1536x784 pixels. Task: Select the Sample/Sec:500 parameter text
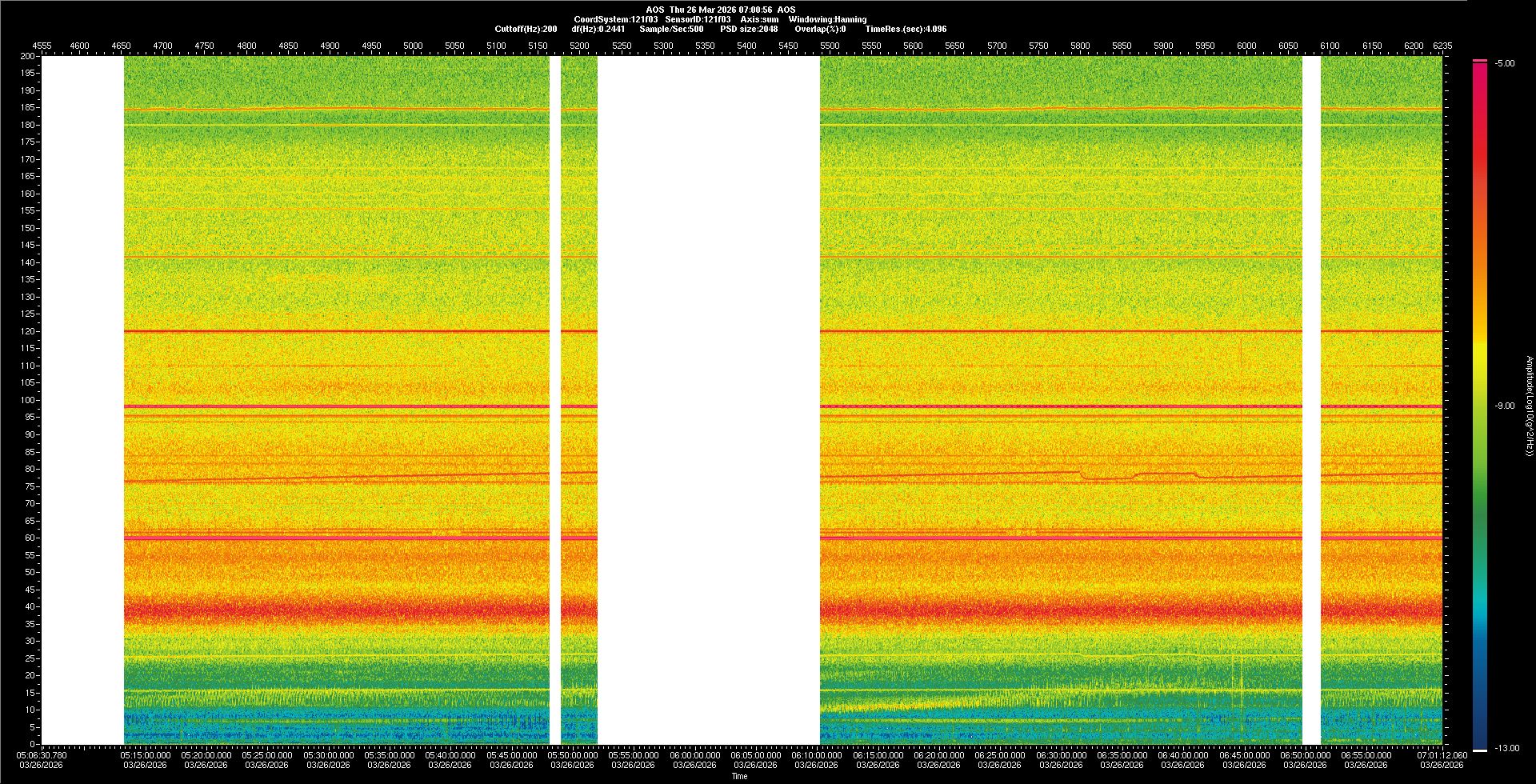671,29
